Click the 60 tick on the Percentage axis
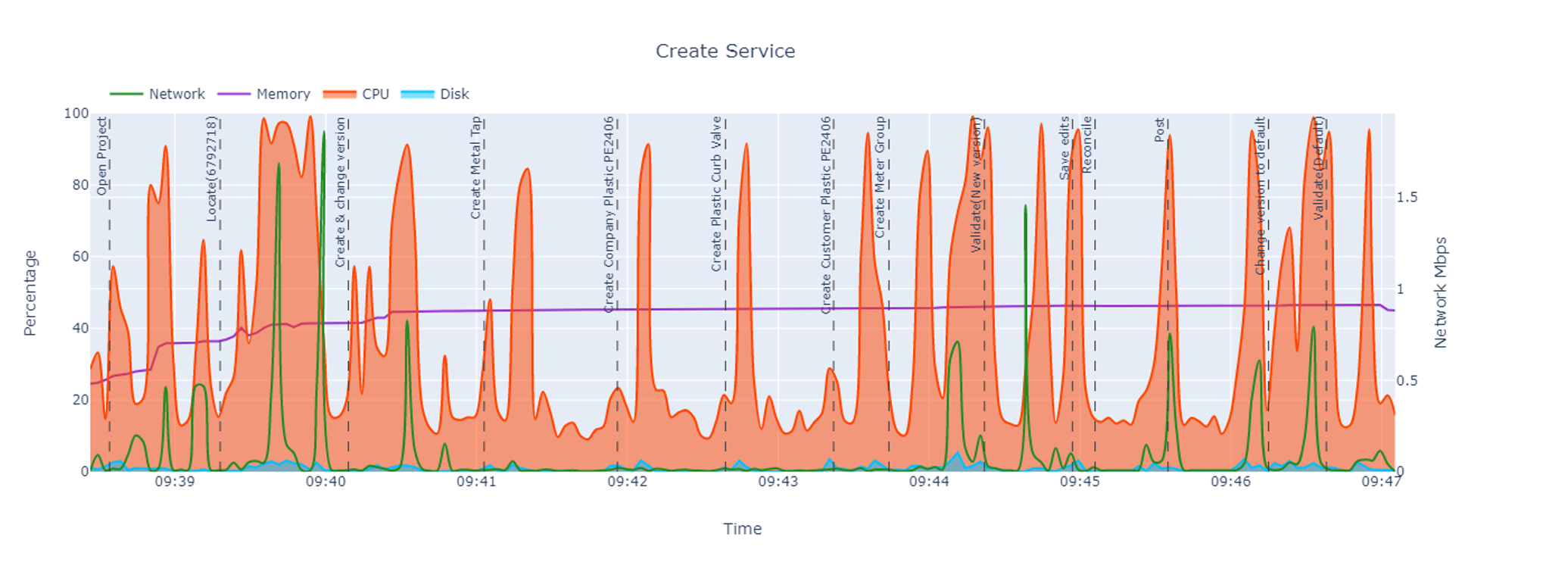This screenshot has width=1568, height=562. tap(79, 257)
